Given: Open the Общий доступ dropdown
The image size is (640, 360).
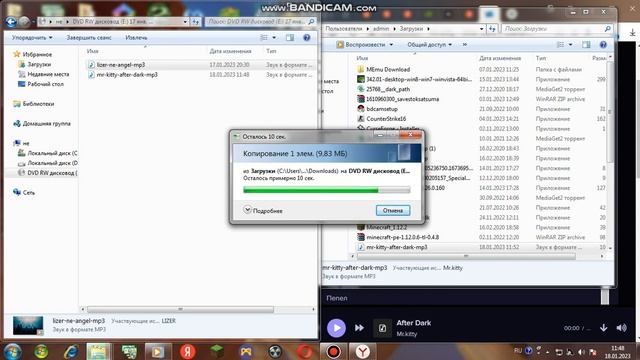Looking at the screenshot, I should point(429,44).
